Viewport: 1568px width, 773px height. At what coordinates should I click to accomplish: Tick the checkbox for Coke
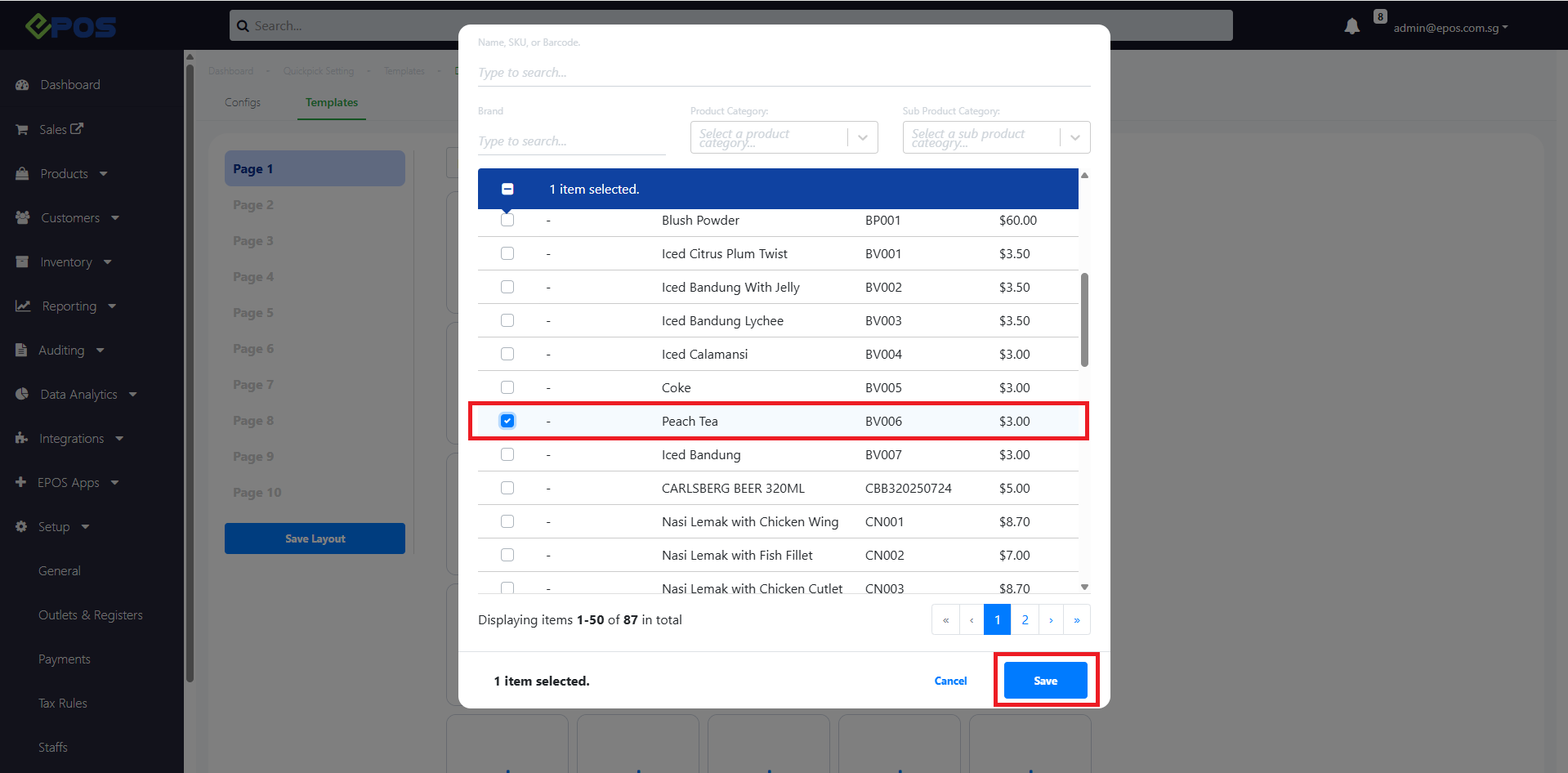tap(507, 387)
